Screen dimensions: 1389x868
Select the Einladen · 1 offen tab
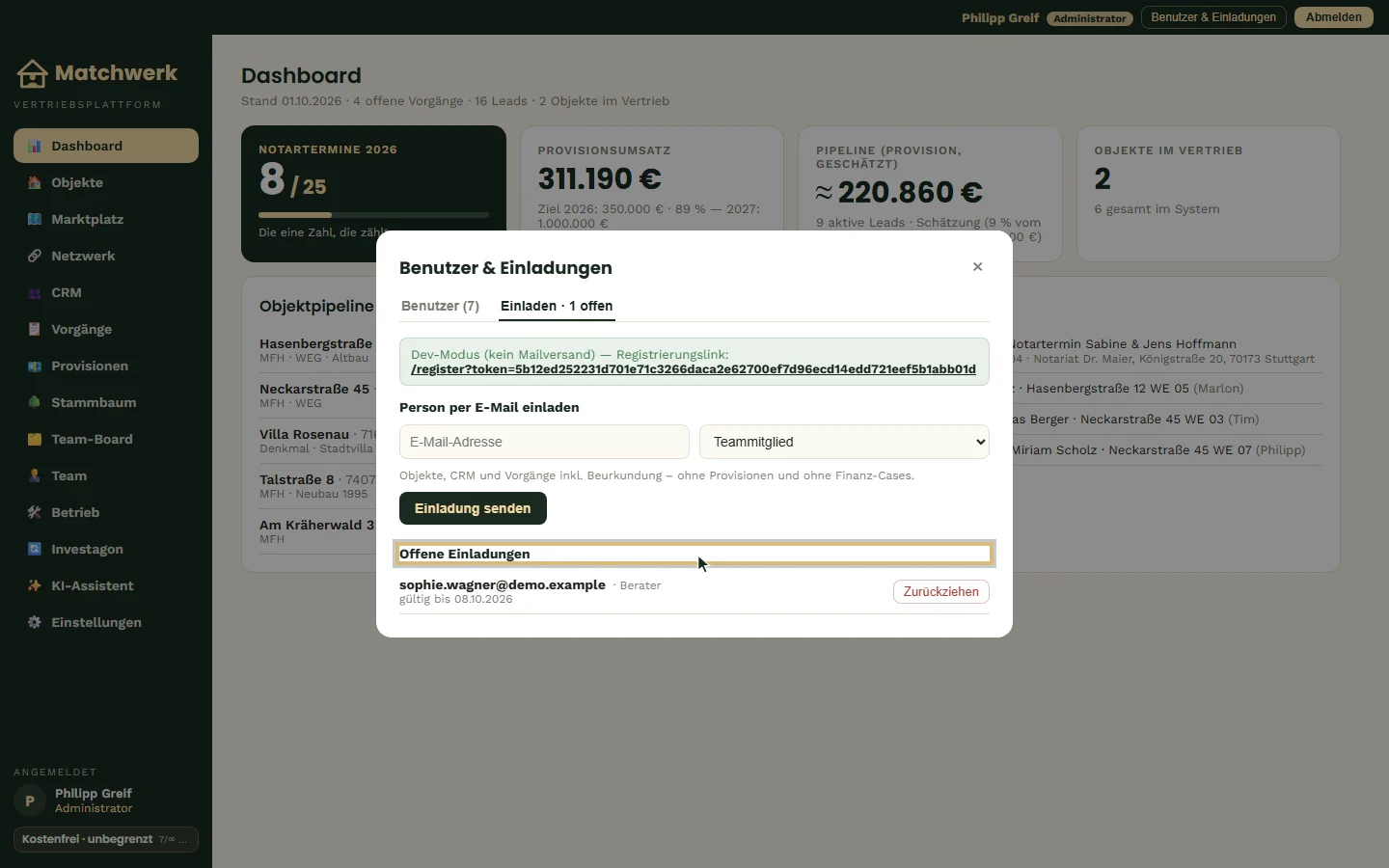click(557, 306)
